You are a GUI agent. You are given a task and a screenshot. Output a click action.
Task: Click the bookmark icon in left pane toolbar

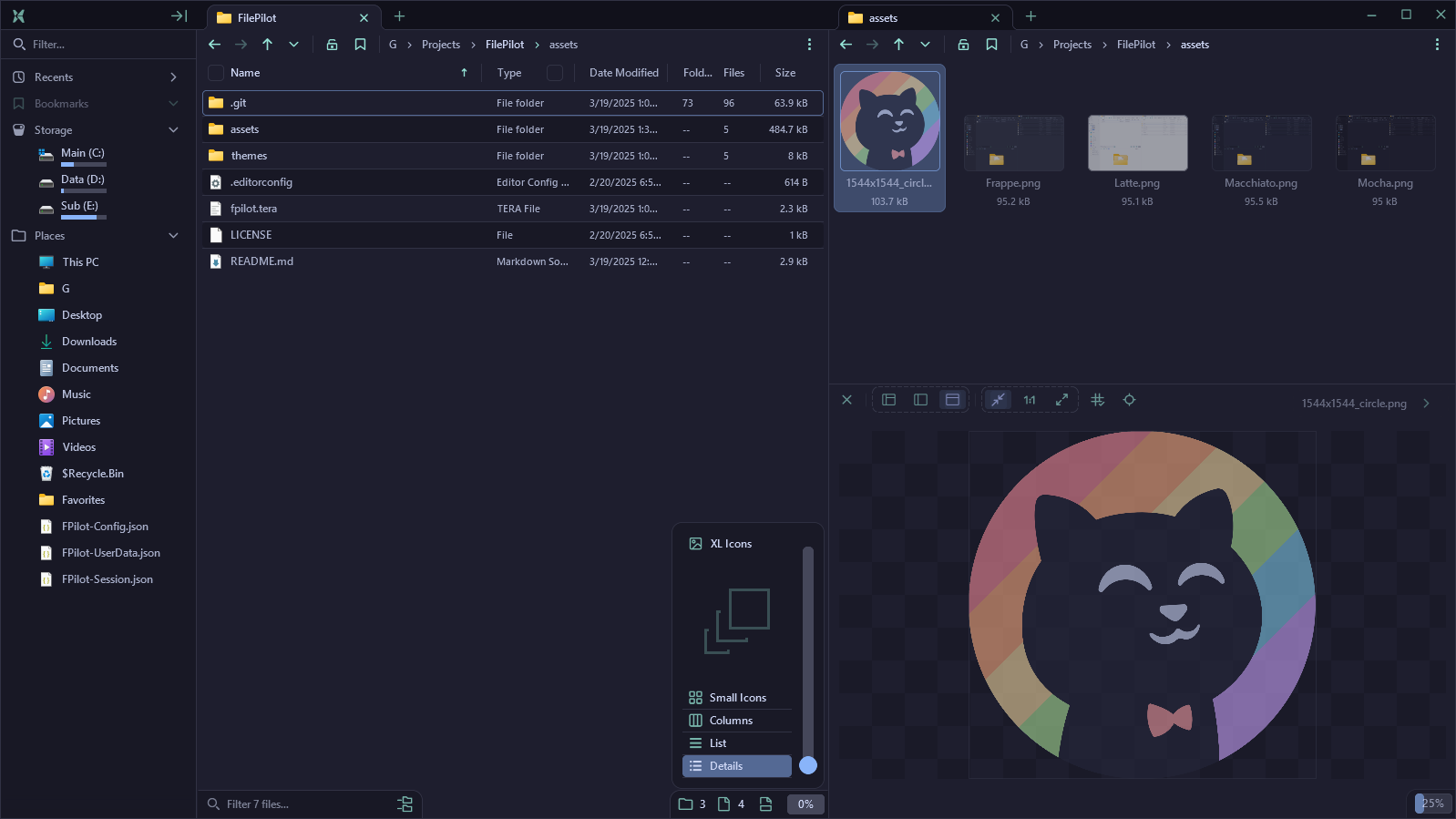[360, 45]
